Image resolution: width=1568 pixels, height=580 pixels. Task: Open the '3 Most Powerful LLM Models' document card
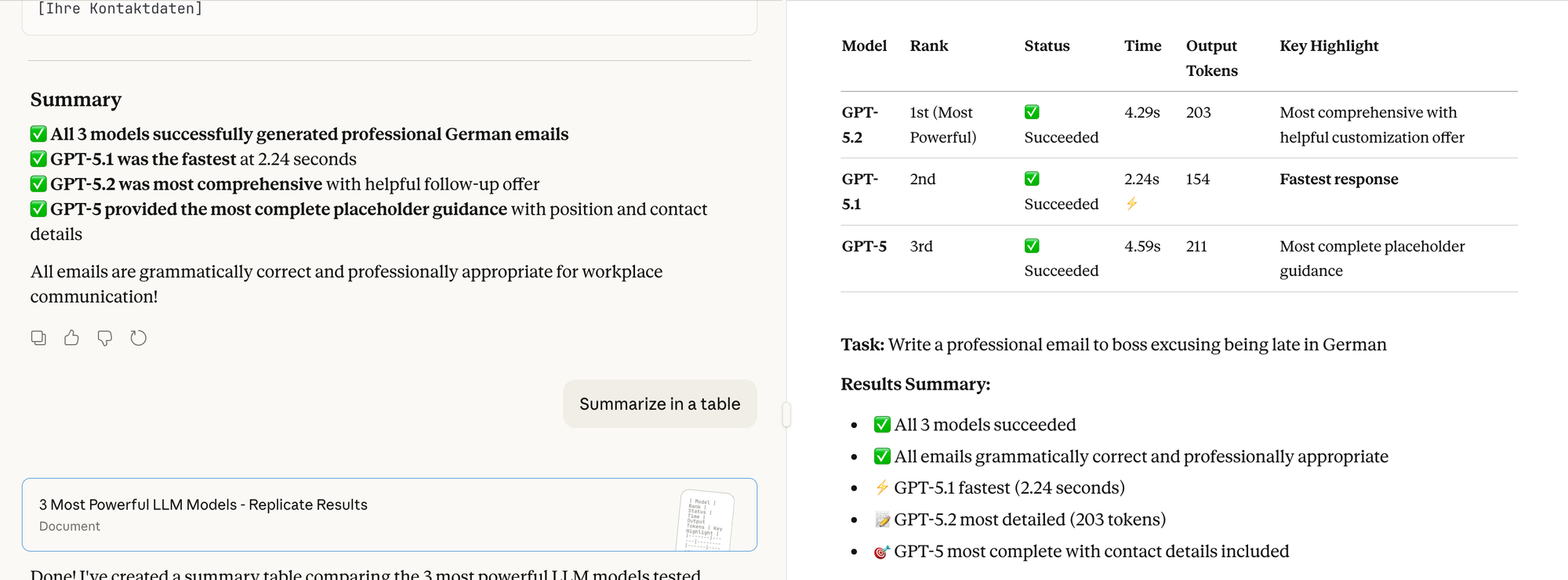pos(314,514)
